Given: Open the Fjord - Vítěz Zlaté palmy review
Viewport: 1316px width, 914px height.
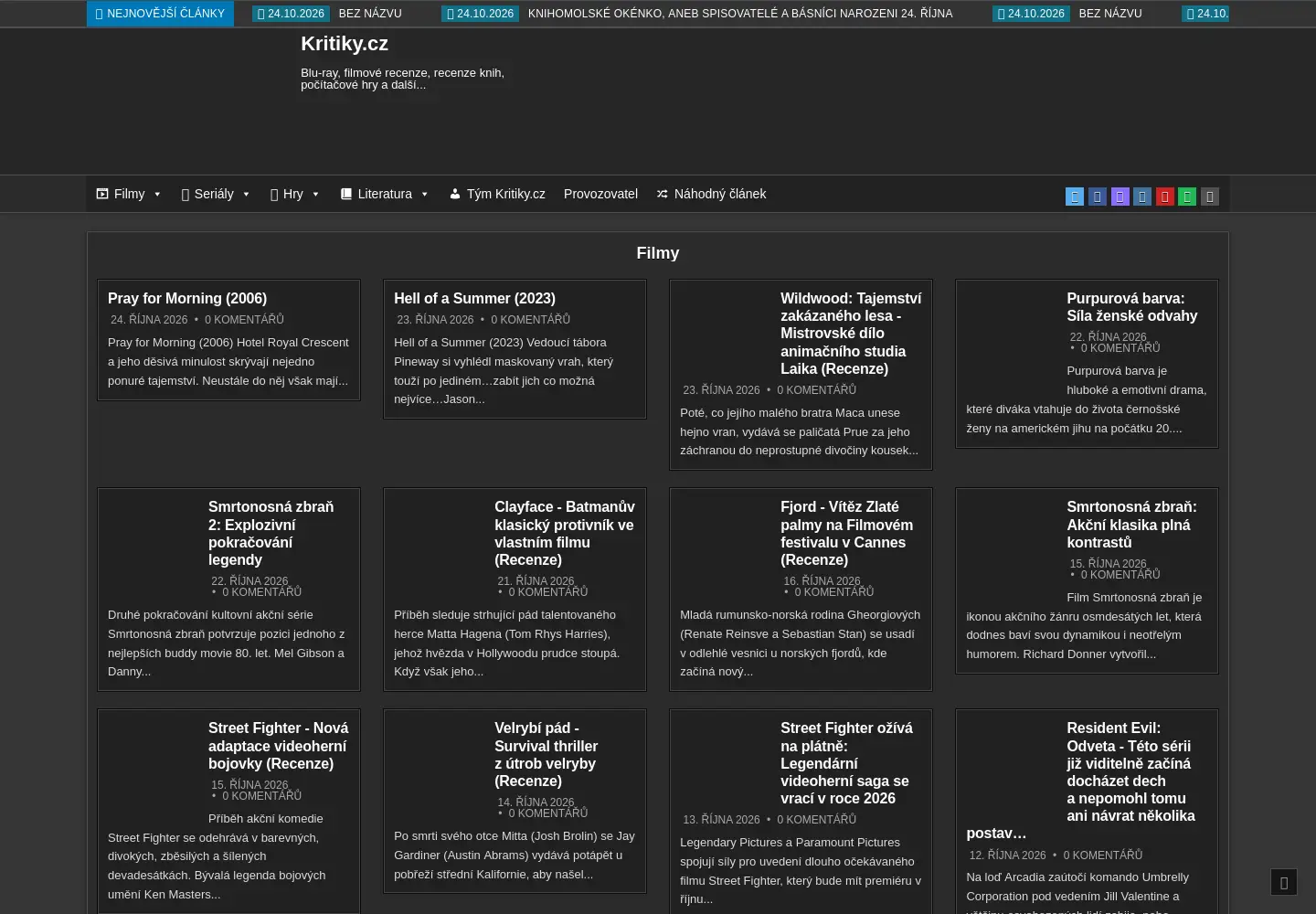Looking at the screenshot, I should 846,533.
